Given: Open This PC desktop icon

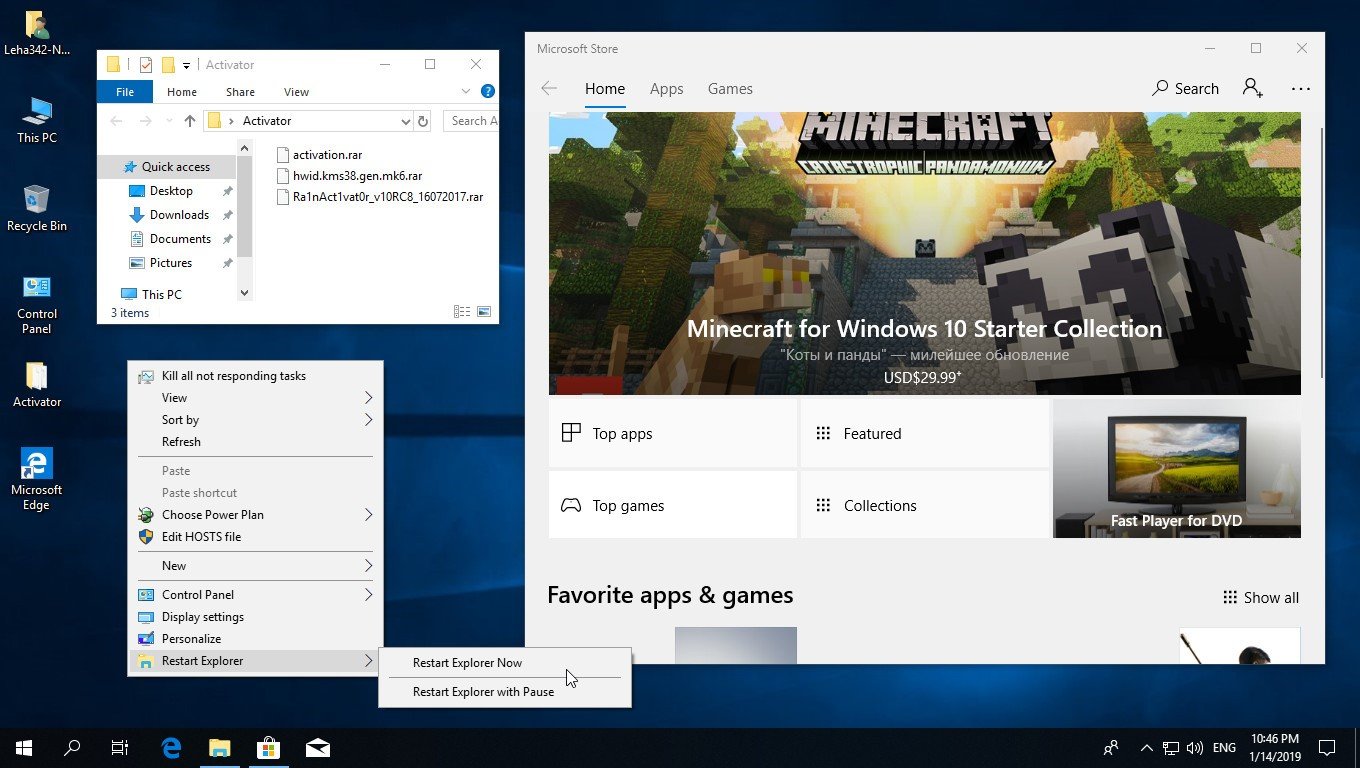Looking at the screenshot, I should click(36, 121).
